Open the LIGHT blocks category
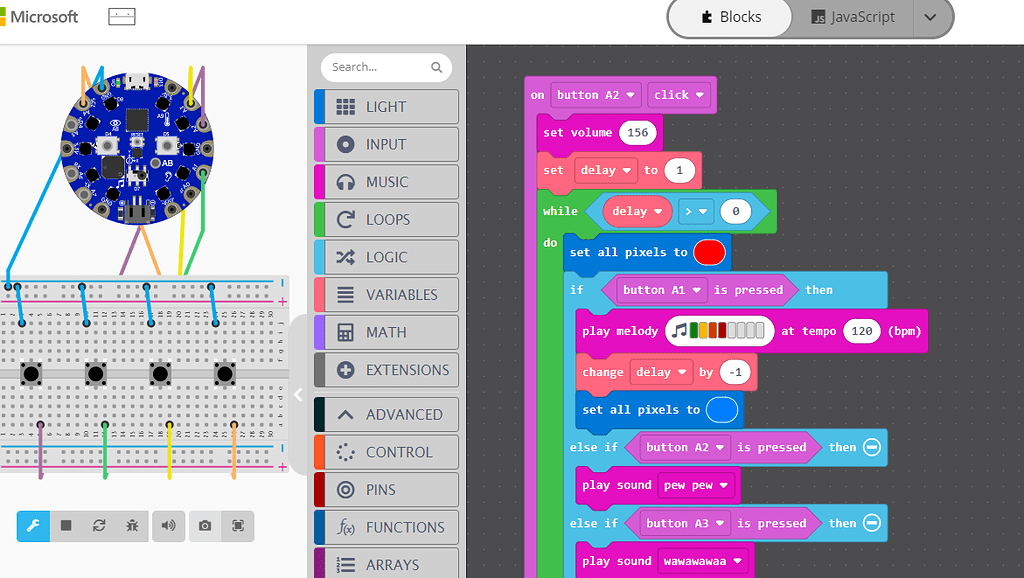Image resolution: width=1024 pixels, height=578 pixels. [x=387, y=106]
